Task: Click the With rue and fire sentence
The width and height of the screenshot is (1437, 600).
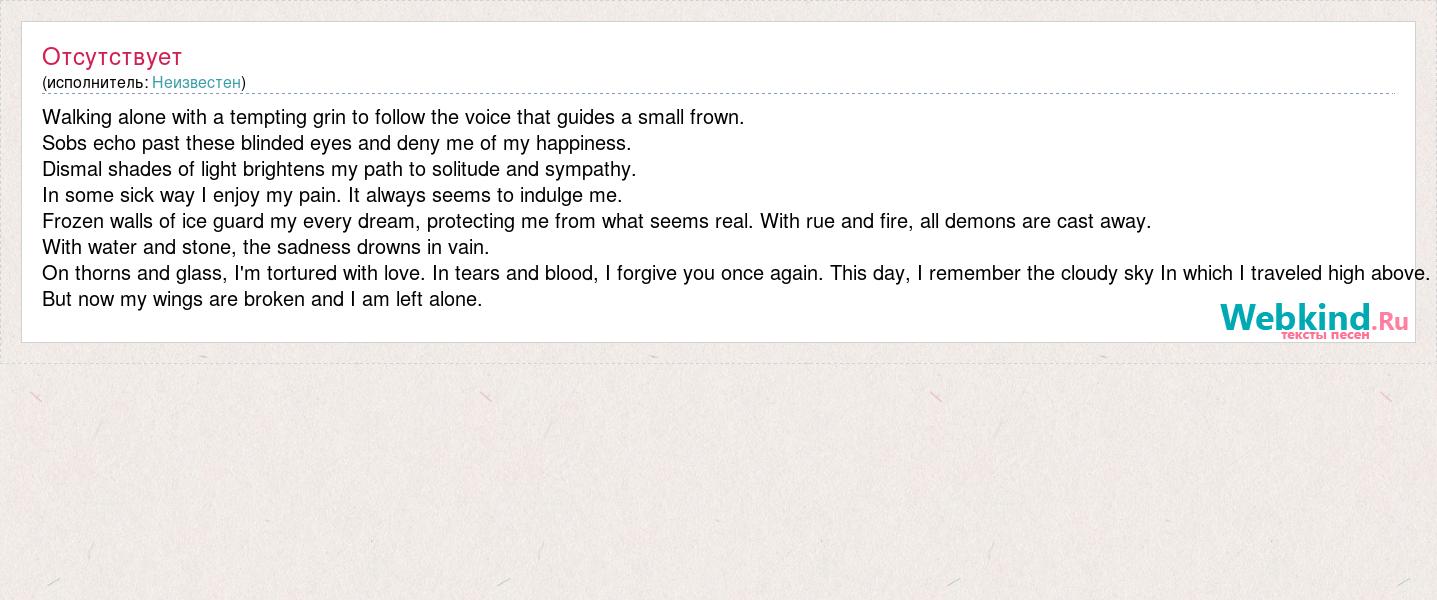Action: point(955,221)
